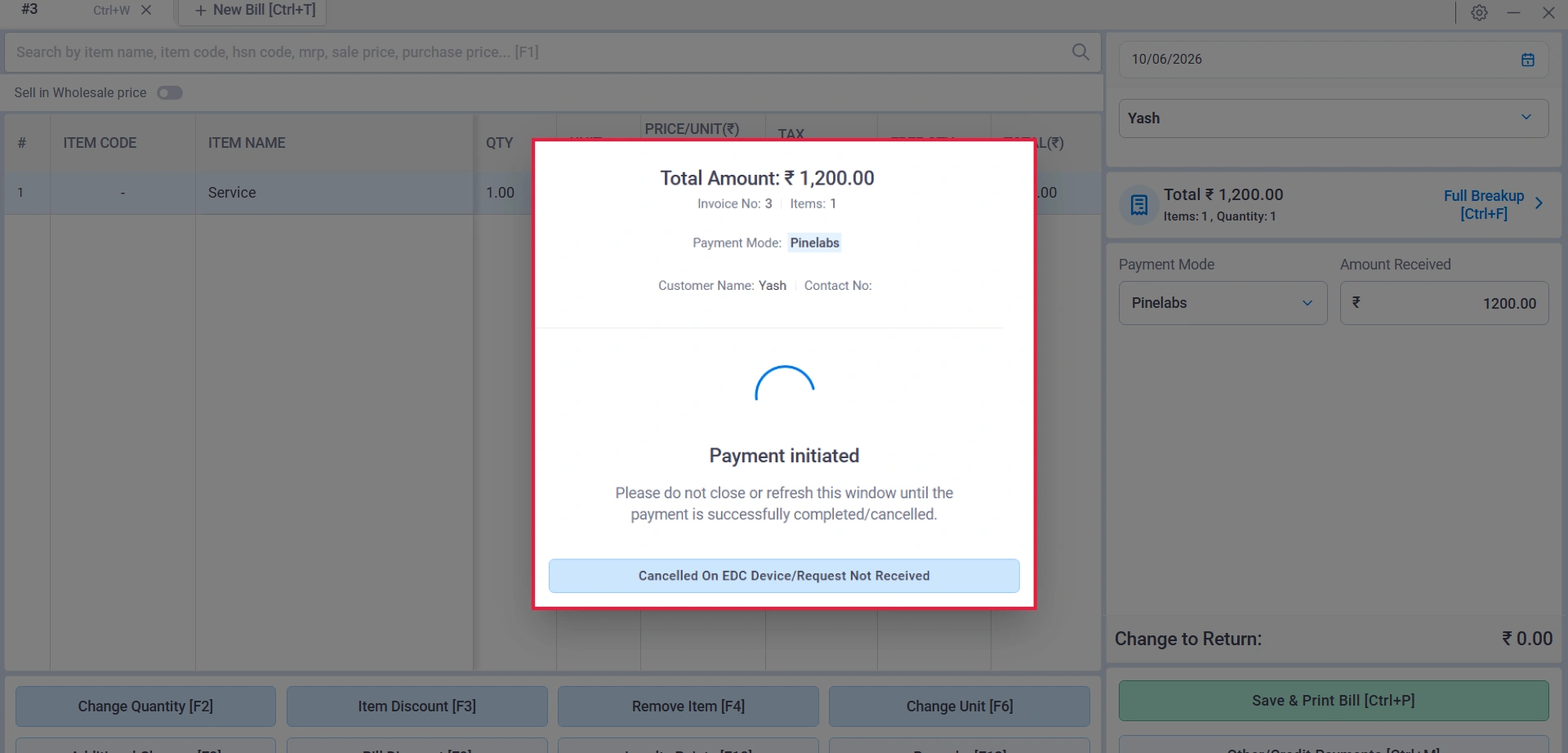Viewport: 1568px width, 753px height.
Task: Click Item Discount [F3] button
Action: pyautogui.click(x=416, y=706)
